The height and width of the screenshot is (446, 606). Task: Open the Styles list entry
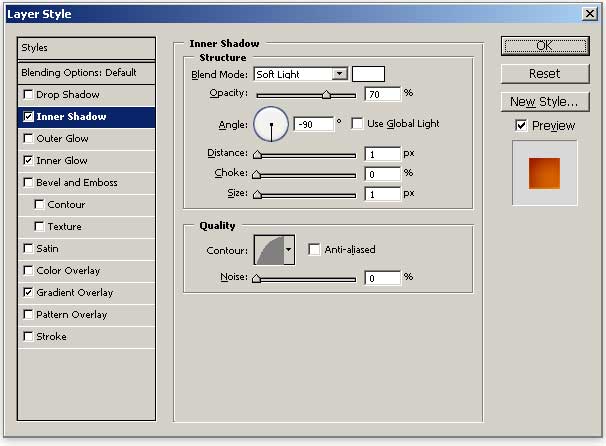click(x=87, y=48)
